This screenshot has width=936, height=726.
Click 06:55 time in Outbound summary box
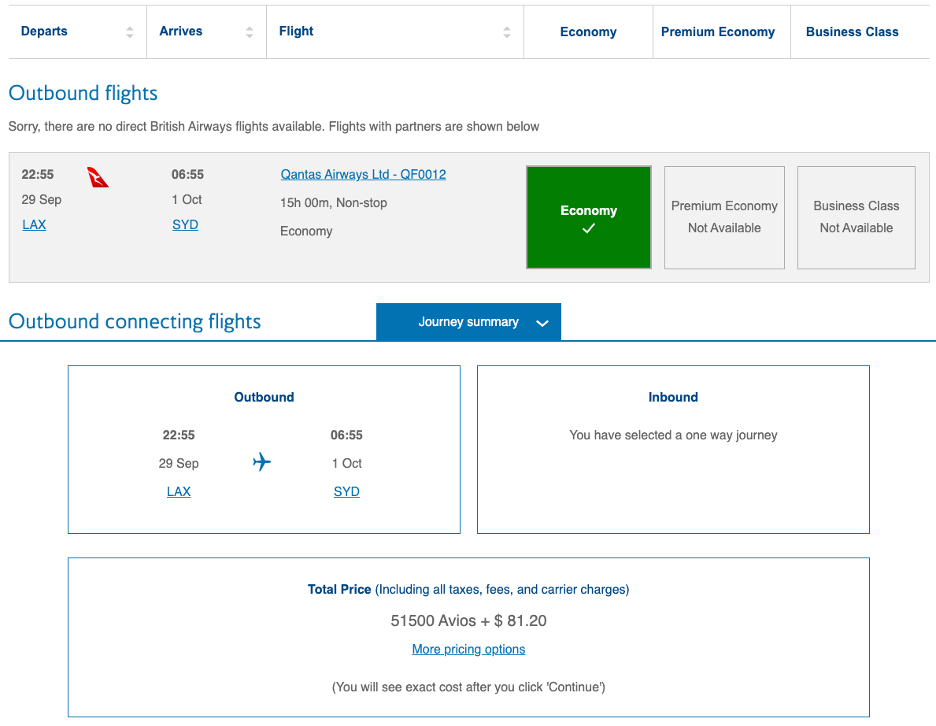[346, 435]
